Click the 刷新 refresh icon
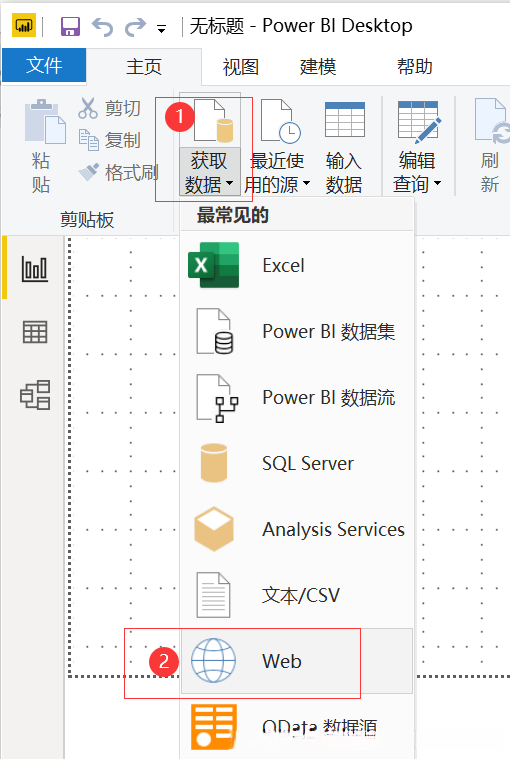This screenshot has height=759, width=510. tap(493, 121)
